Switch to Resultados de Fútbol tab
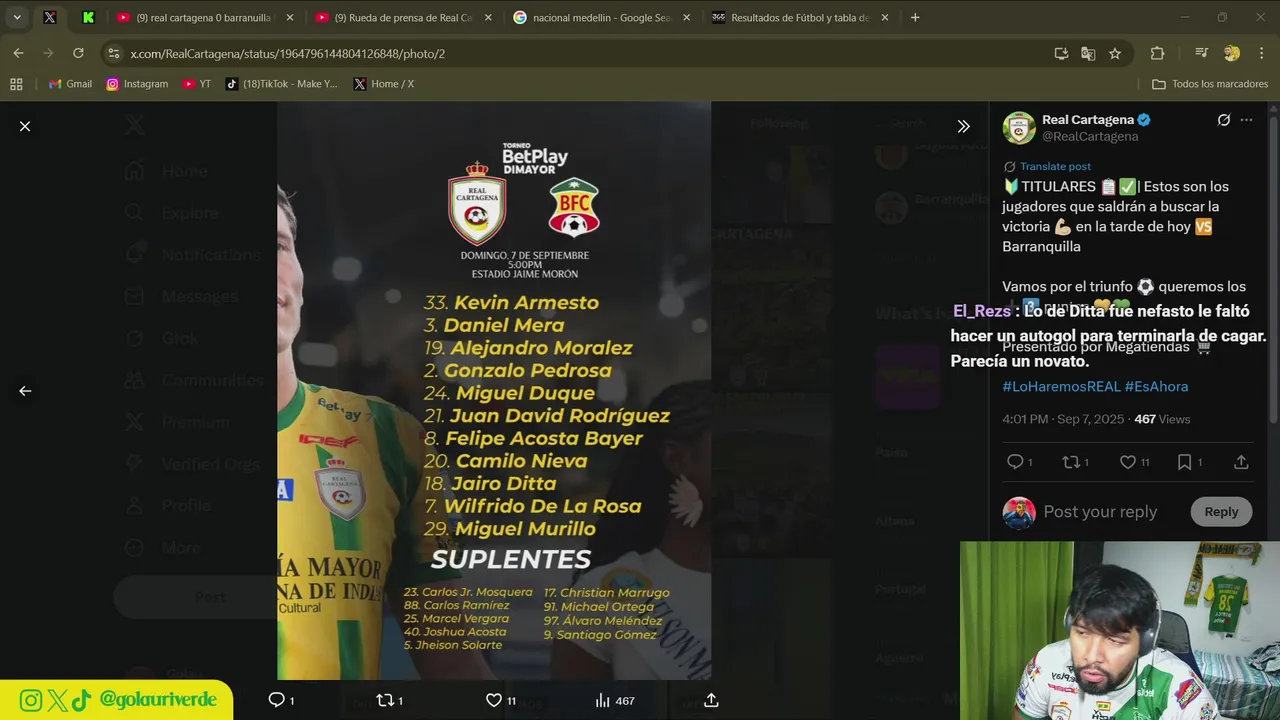This screenshot has width=1280, height=720. pos(800,17)
